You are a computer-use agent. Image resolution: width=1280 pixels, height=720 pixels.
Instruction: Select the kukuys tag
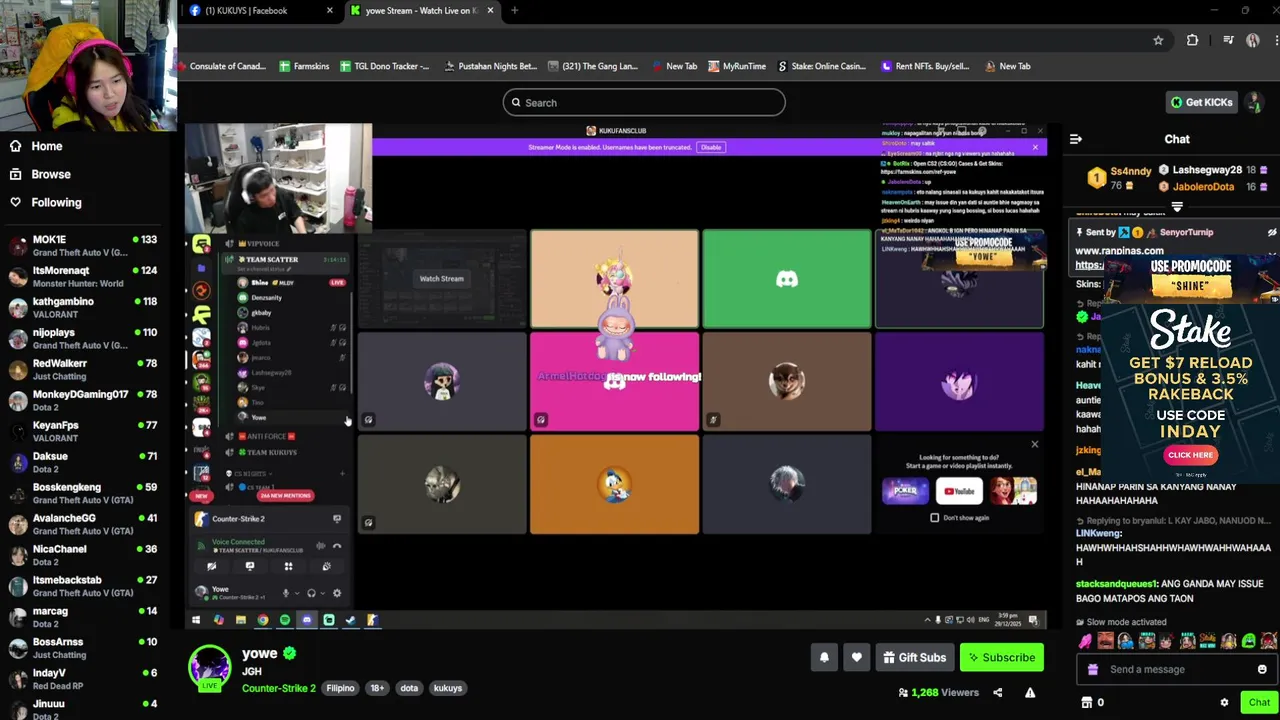click(448, 688)
